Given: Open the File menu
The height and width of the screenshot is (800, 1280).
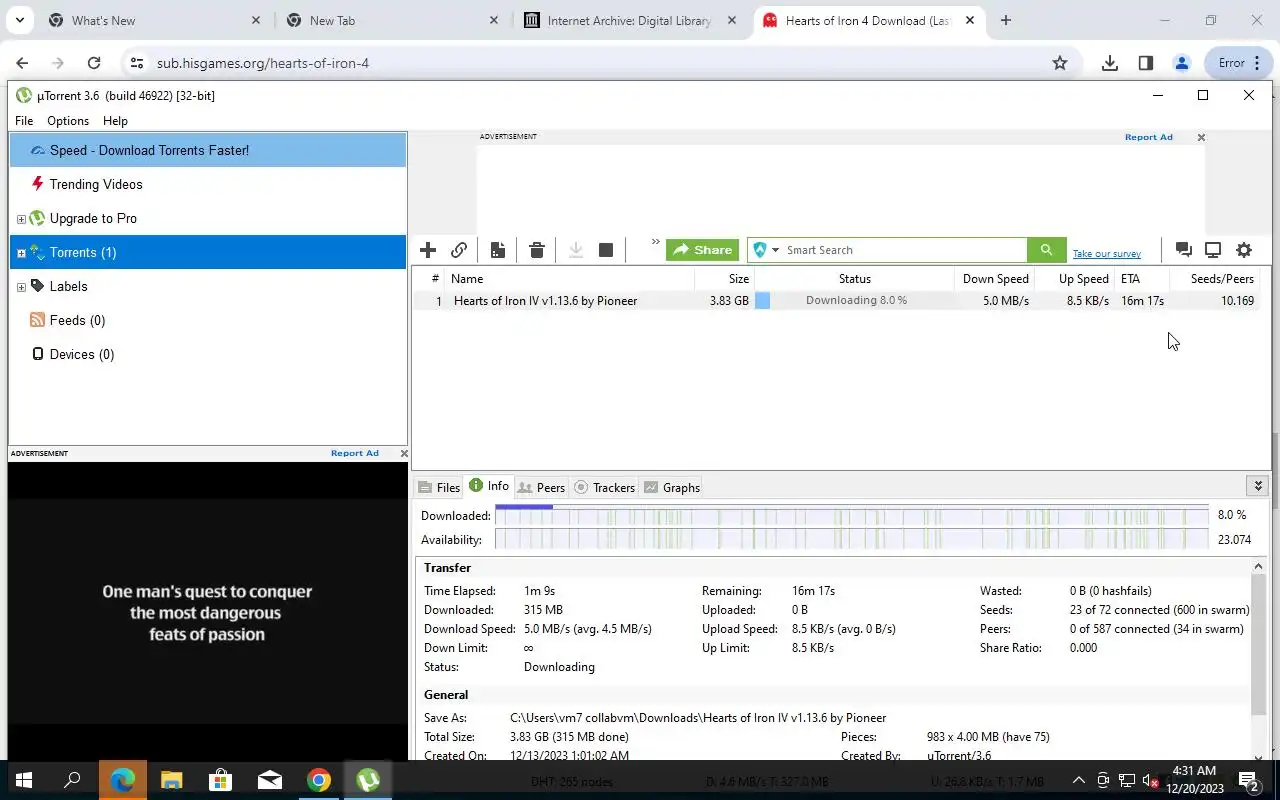Looking at the screenshot, I should tap(24, 120).
